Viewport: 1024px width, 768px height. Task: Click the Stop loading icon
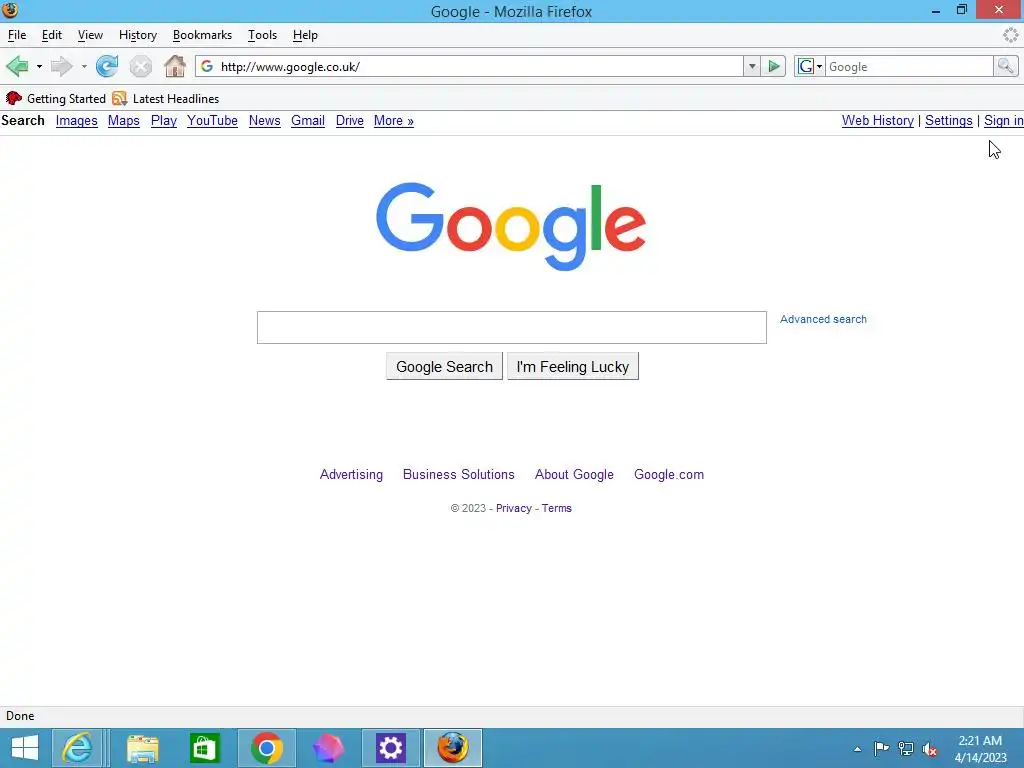140,66
